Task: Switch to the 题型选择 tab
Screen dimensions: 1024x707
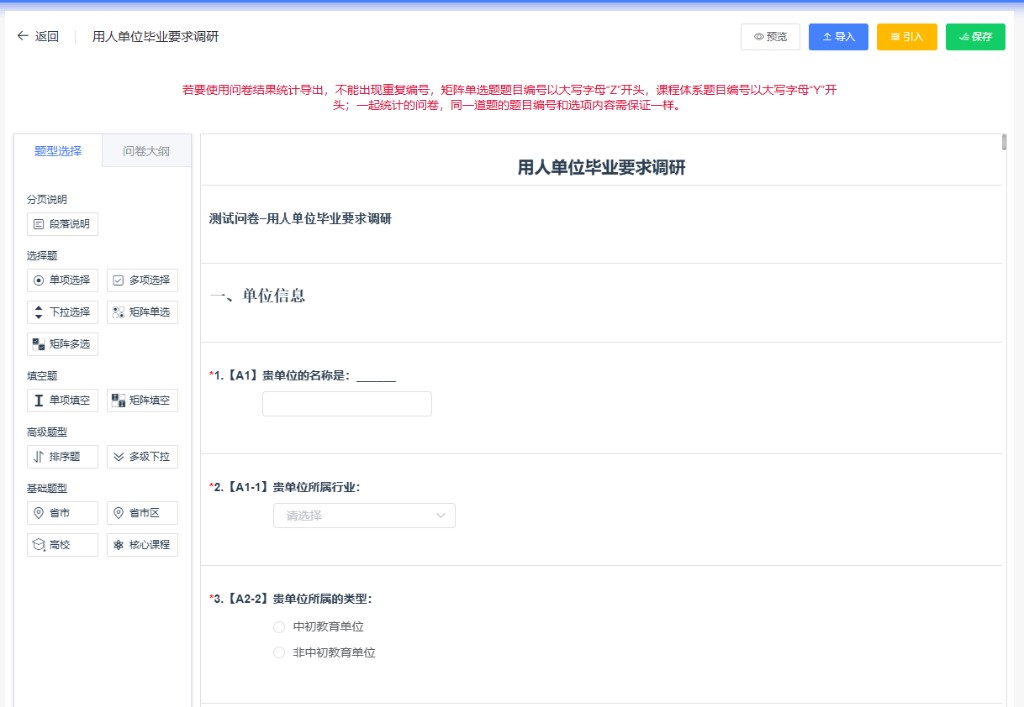Action: (x=57, y=151)
